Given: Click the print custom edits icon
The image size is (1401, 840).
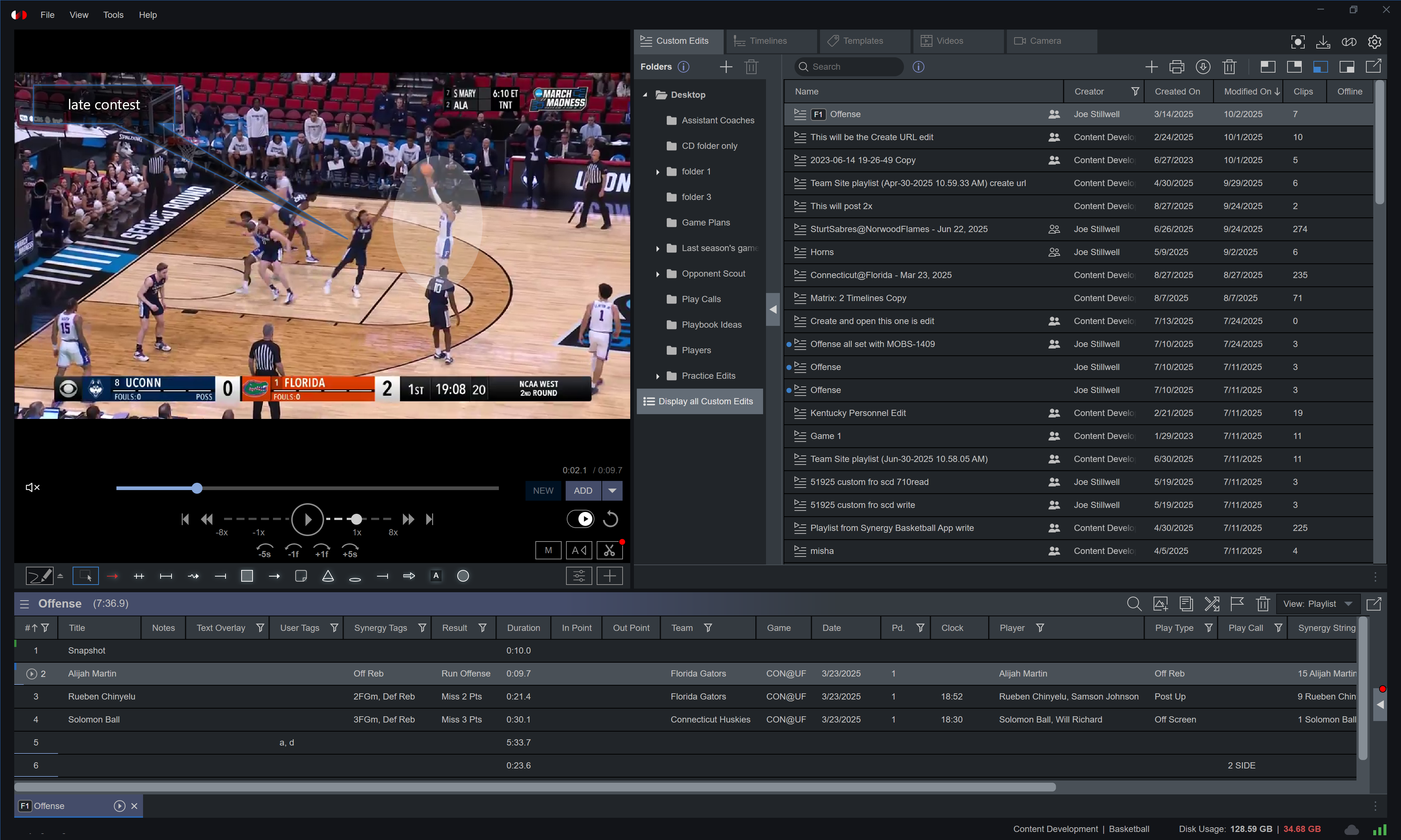Looking at the screenshot, I should coord(1176,67).
